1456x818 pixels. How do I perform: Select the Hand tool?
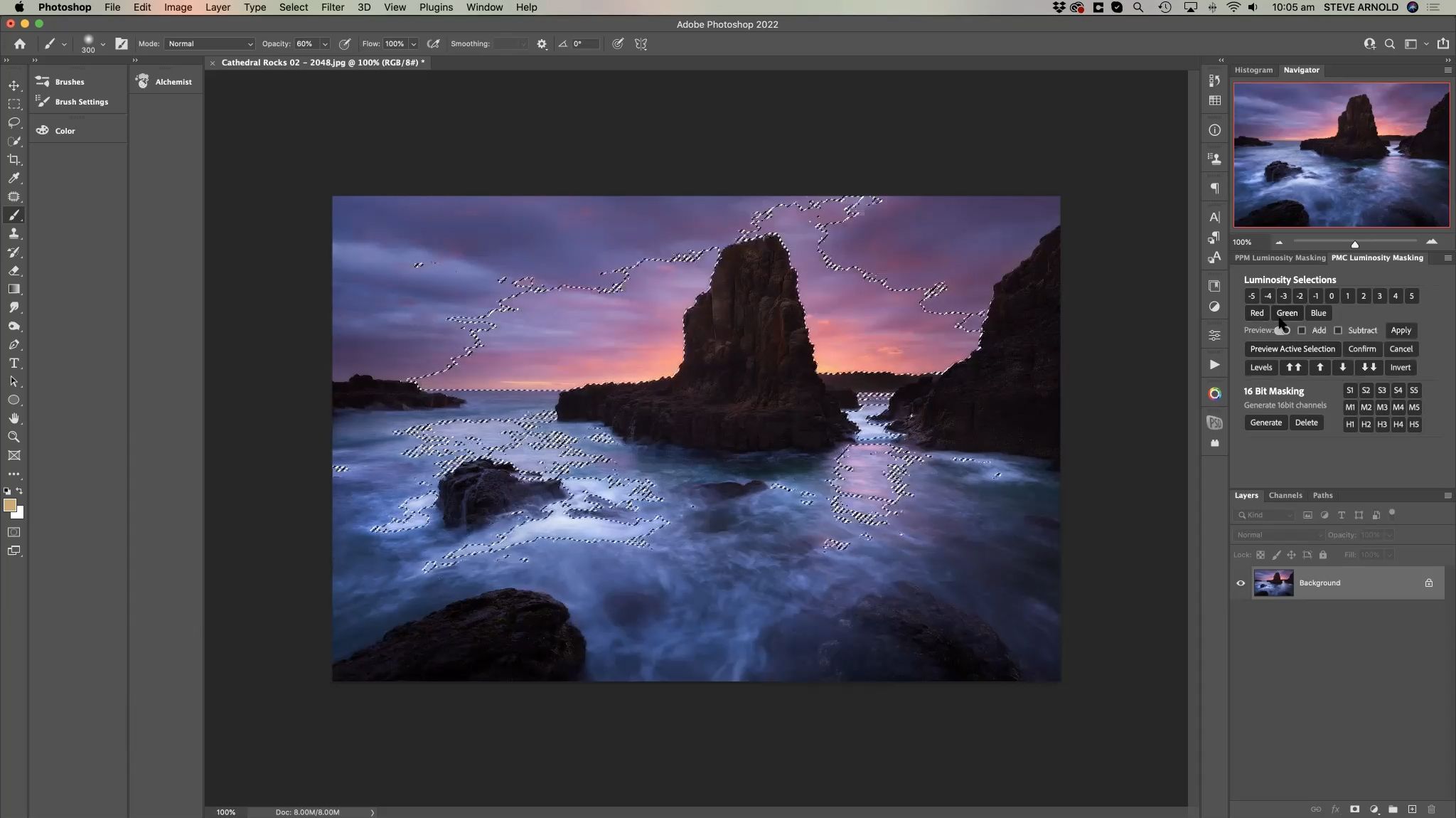14,419
